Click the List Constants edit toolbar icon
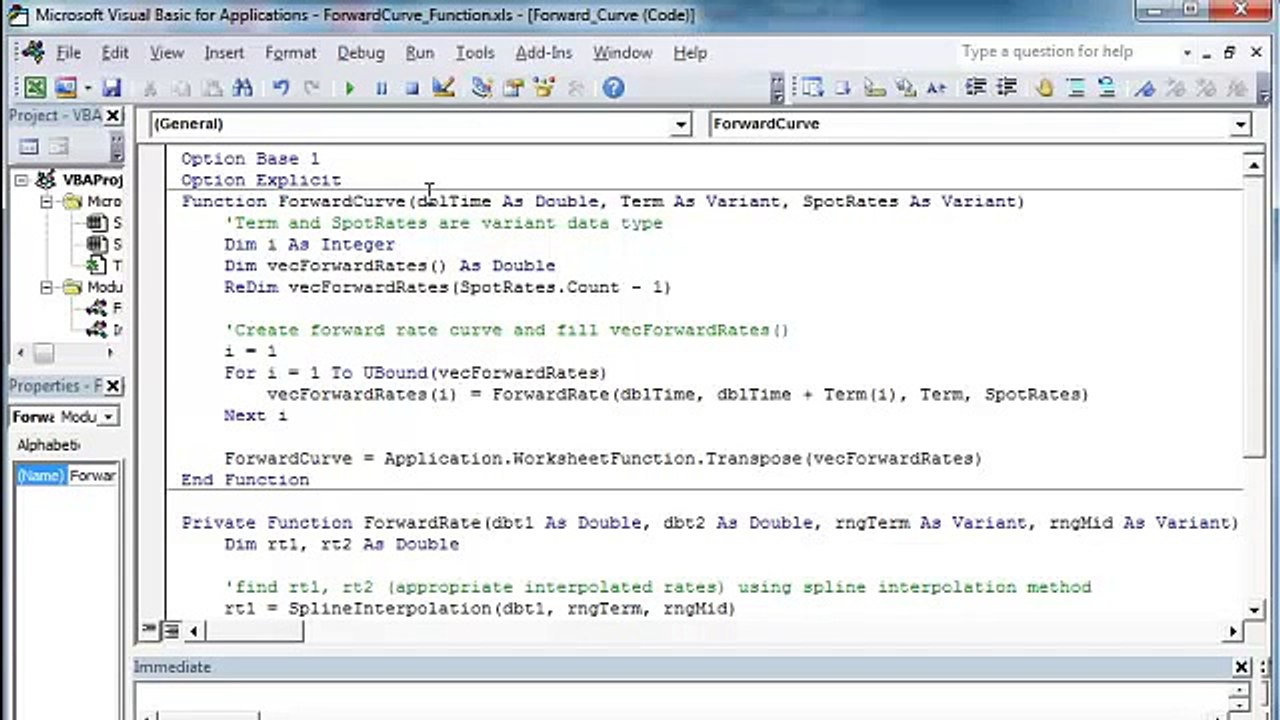 (x=842, y=88)
